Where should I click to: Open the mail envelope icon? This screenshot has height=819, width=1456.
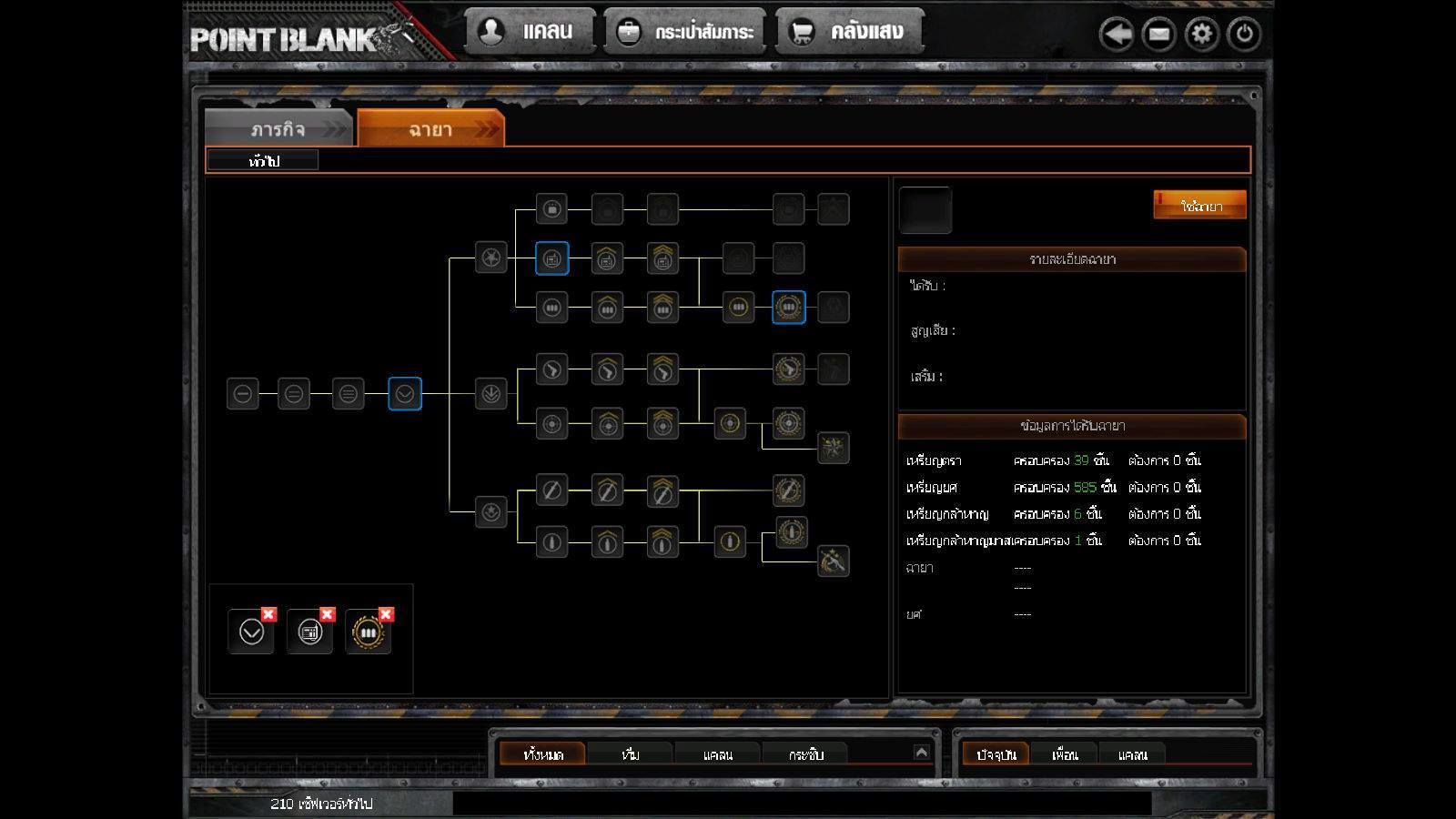(x=1158, y=35)
